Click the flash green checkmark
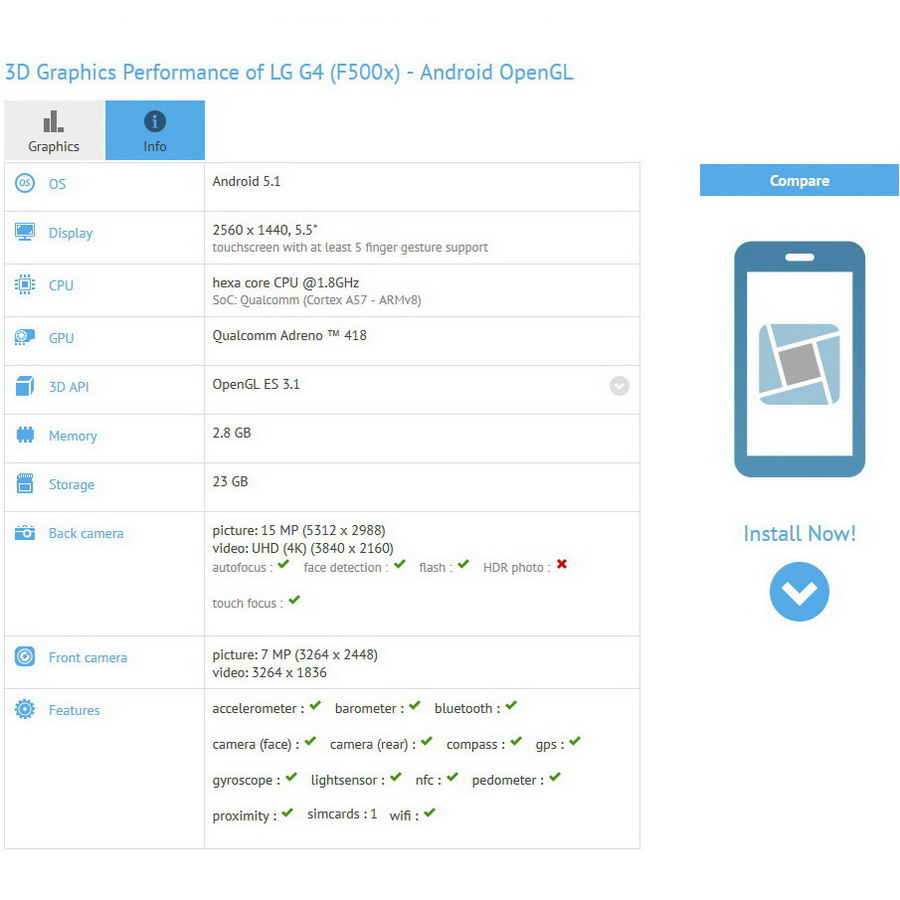Image resolution: width=900 pixels, height=900 pixels. point(463,564)
